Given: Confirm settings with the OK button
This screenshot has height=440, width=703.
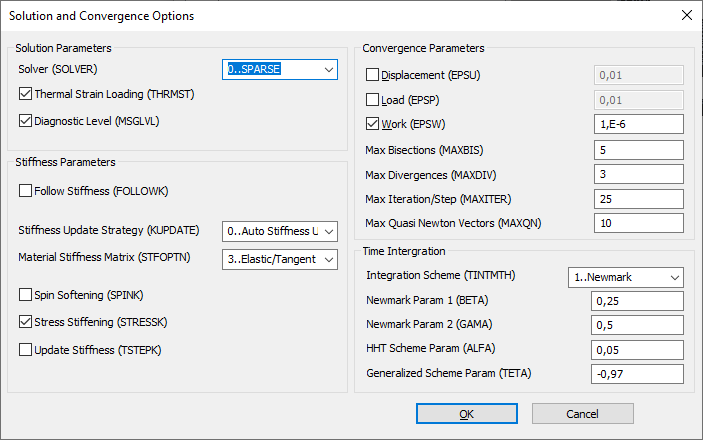Looking at the screenshot, I should tap(467, 414).
